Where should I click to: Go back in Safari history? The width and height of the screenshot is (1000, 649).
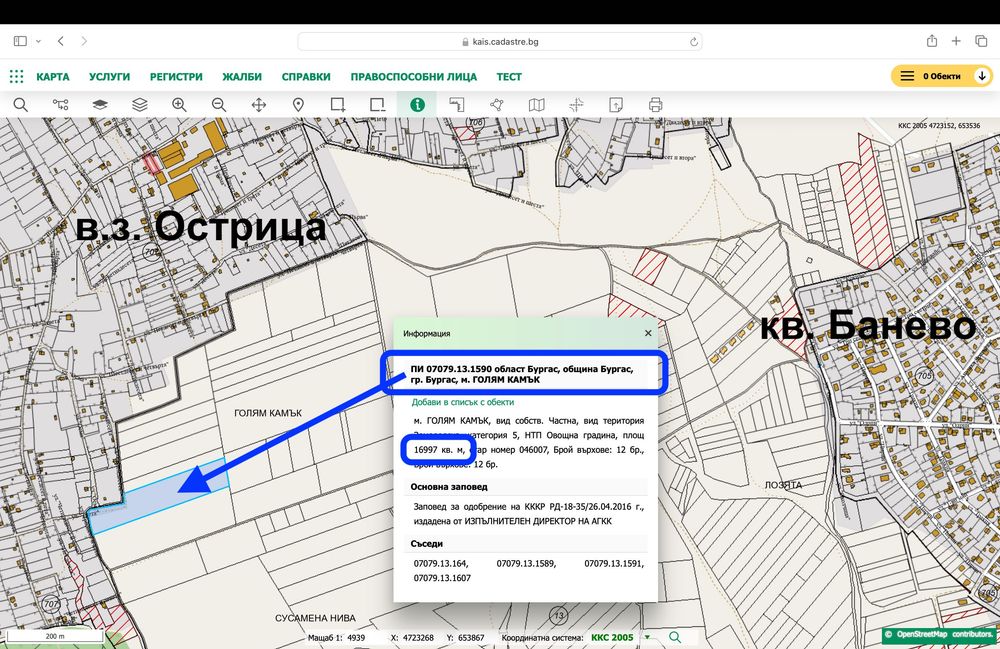tap(61, 41)
